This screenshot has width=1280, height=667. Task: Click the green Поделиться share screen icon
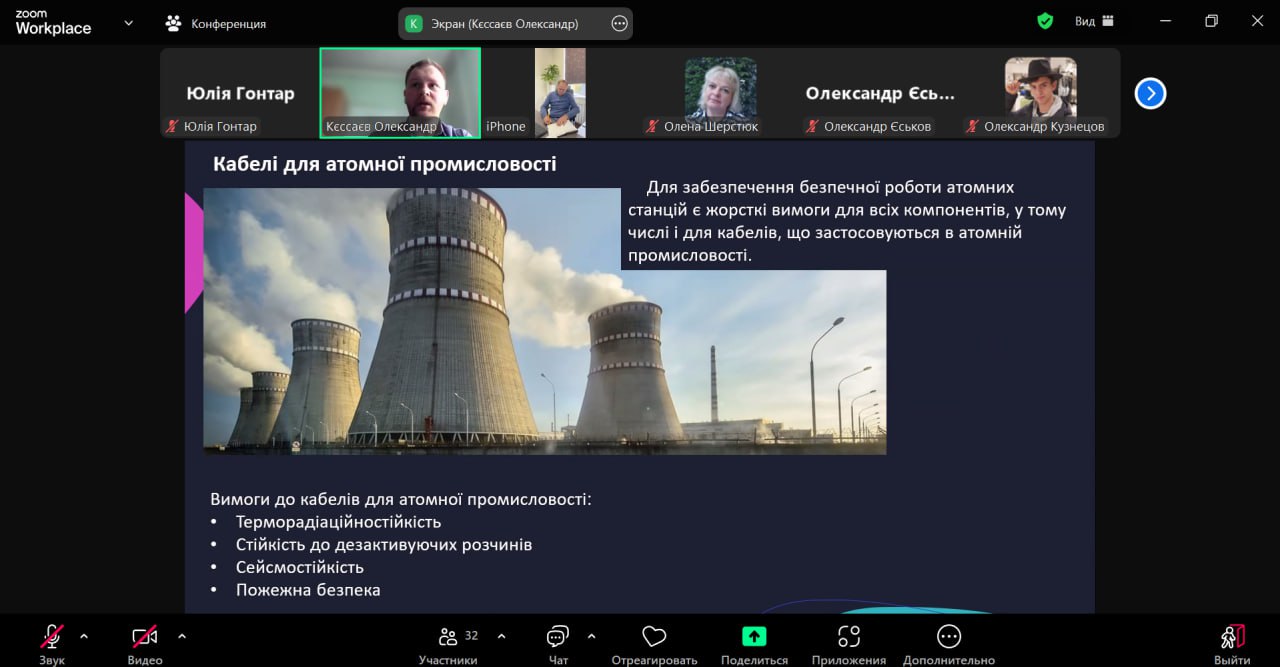coord(754,637)
